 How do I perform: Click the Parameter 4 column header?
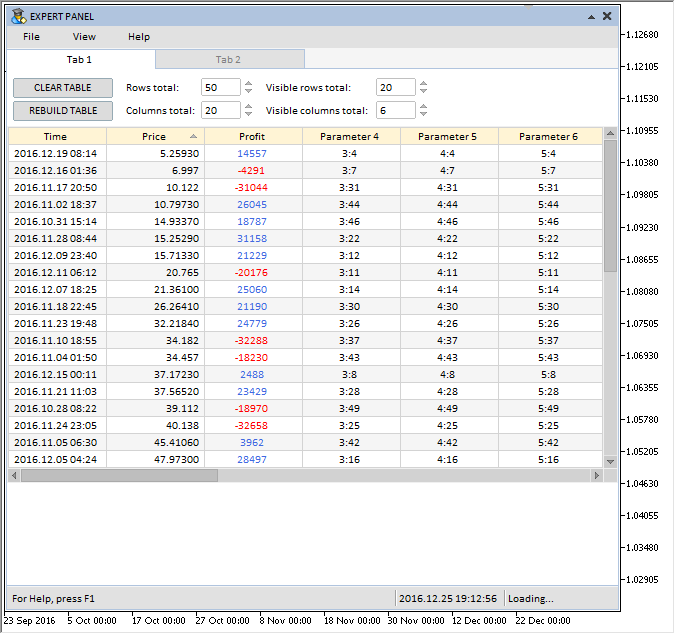[351, 136]
